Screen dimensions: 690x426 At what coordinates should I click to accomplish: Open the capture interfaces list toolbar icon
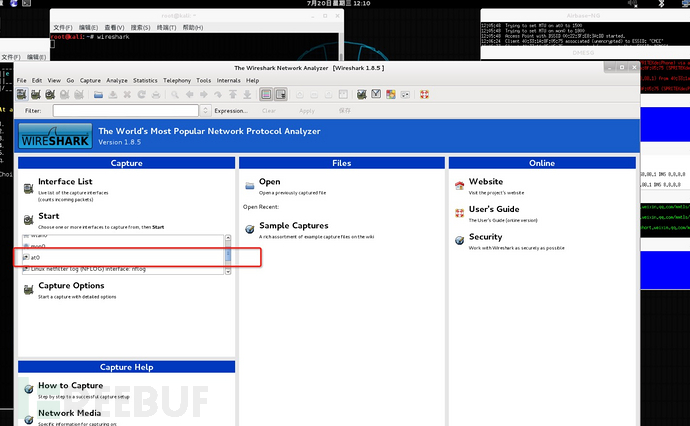(22, 95)
